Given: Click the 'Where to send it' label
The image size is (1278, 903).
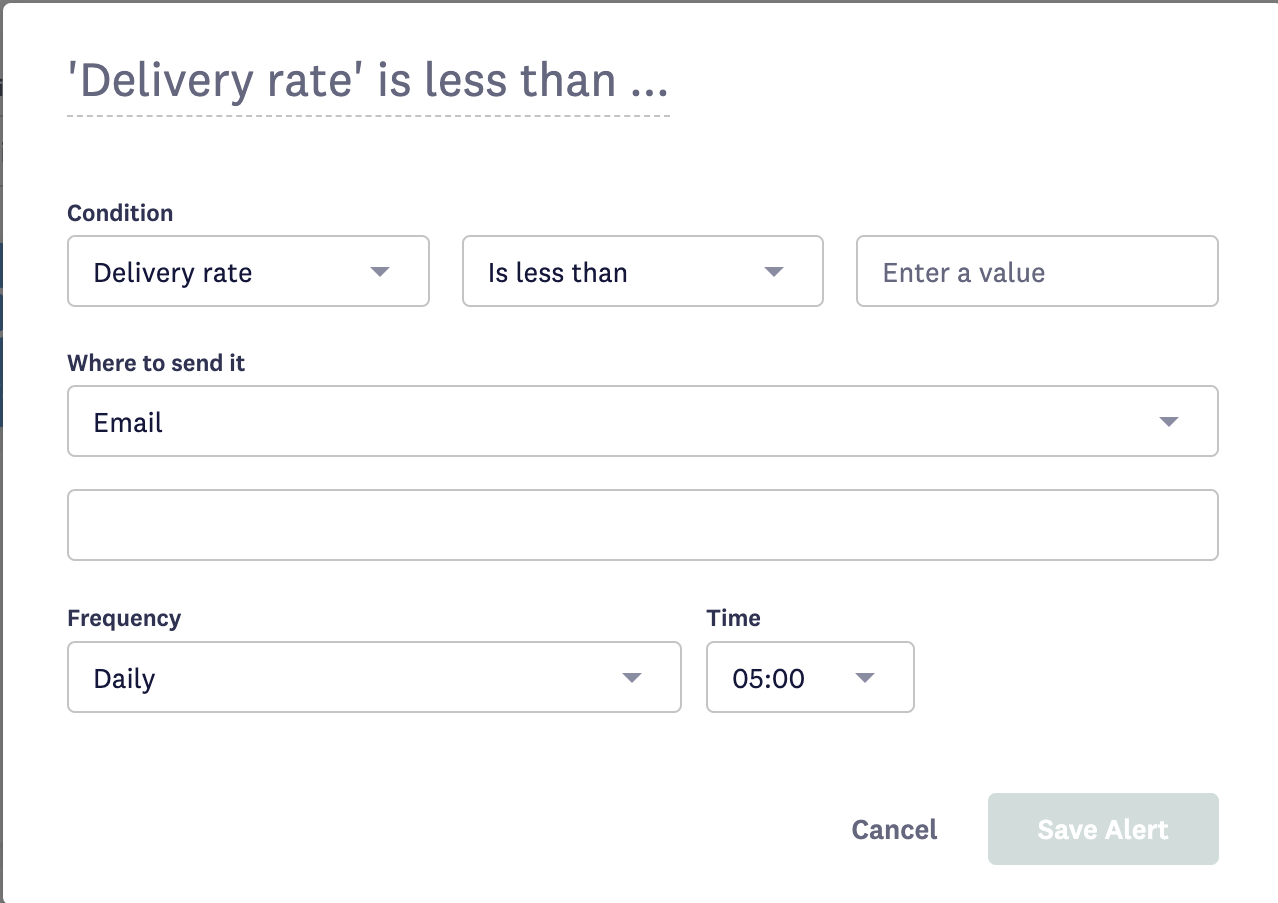Looking at the screenshot, I should (x=156, y=363).
